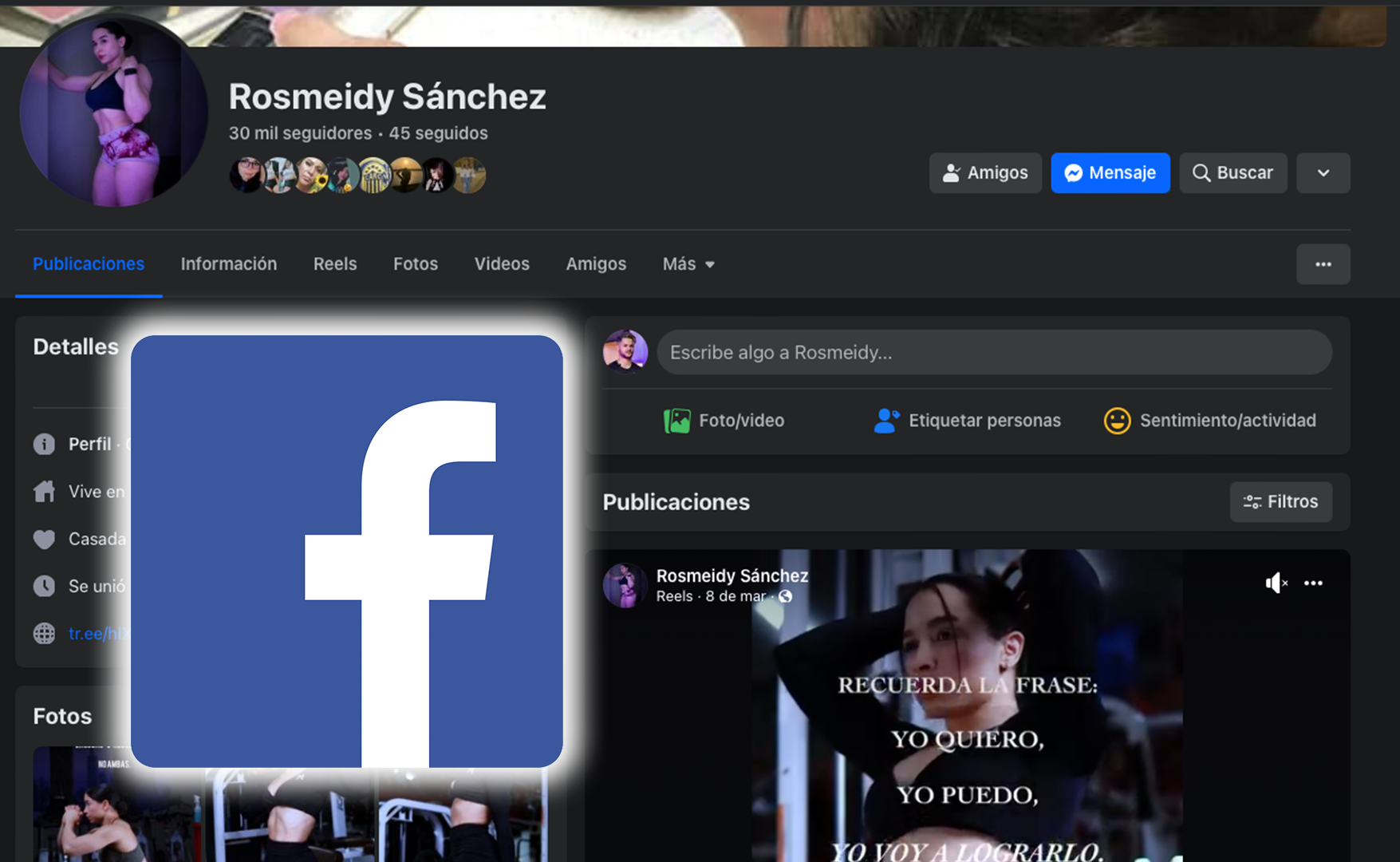Click the last follower avatar in row
Screen dimensions: 1400x862
[469, 175]
